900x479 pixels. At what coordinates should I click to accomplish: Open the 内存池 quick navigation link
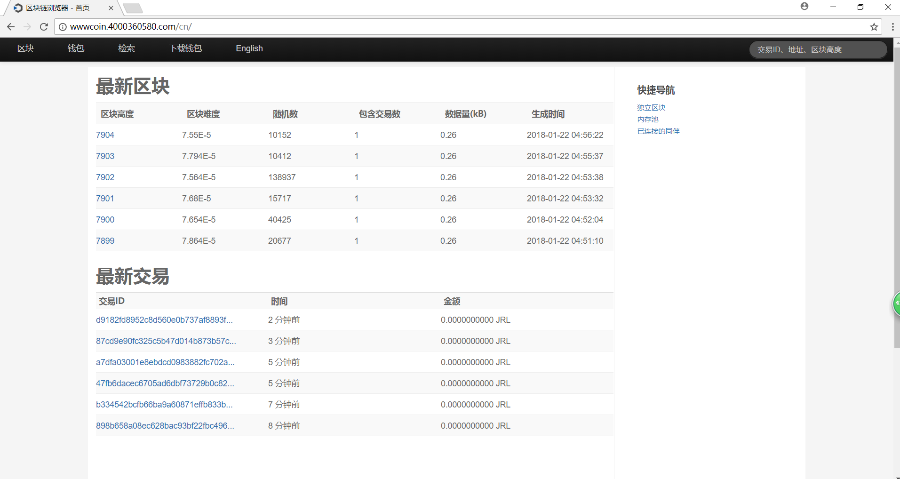647,119
